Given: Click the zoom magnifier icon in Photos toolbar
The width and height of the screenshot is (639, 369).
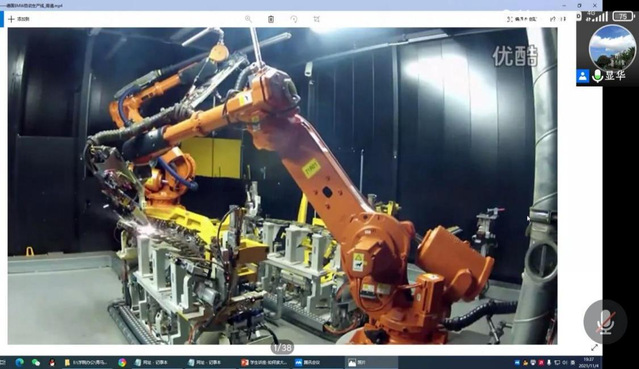Looking at the screenshot, I should pos(248,19).
